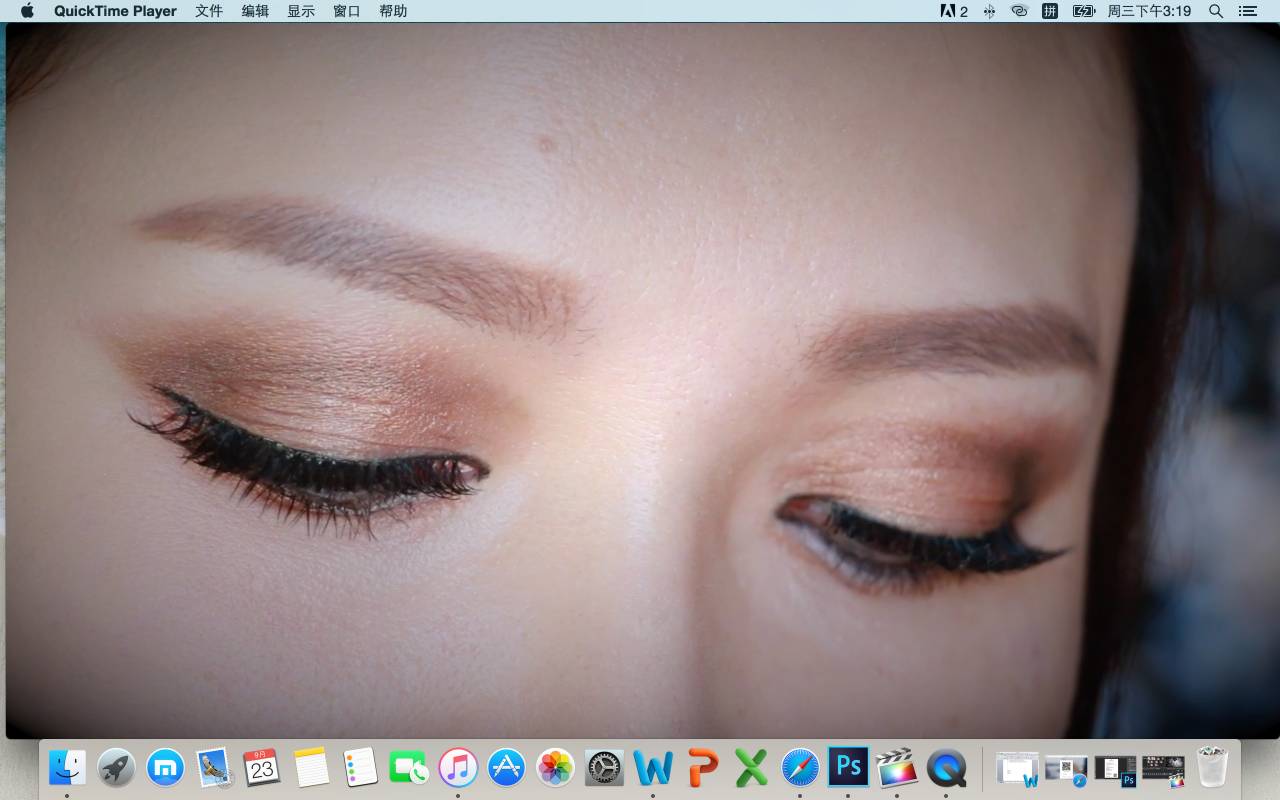
Task: Launch Final Cut Pro from the dock
Action: click(x=897, y=768)
